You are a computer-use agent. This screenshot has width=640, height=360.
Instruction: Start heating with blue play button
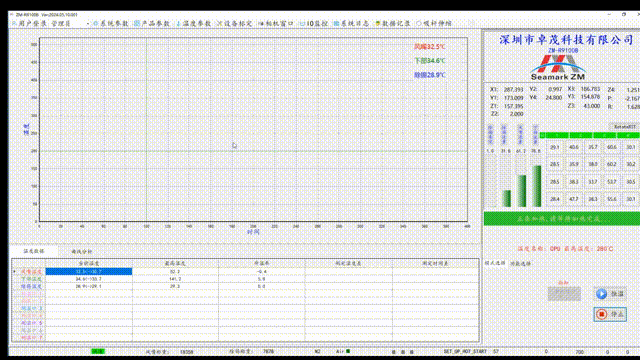click(610, 294)
